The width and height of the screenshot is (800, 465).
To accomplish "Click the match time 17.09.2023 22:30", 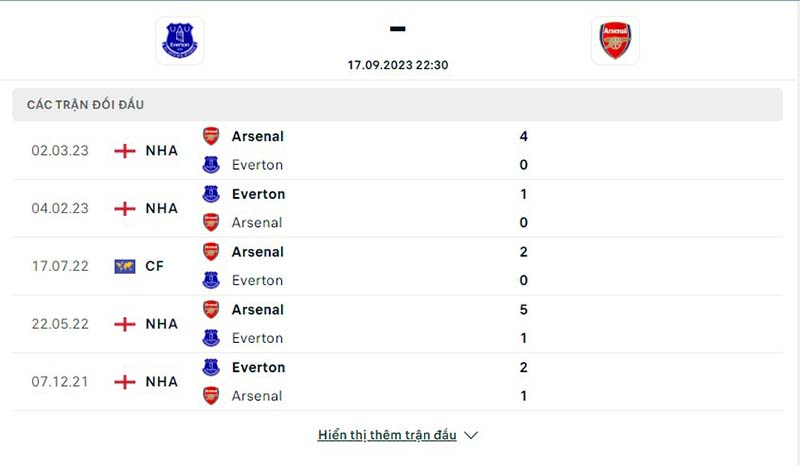I will coord(397,65).
